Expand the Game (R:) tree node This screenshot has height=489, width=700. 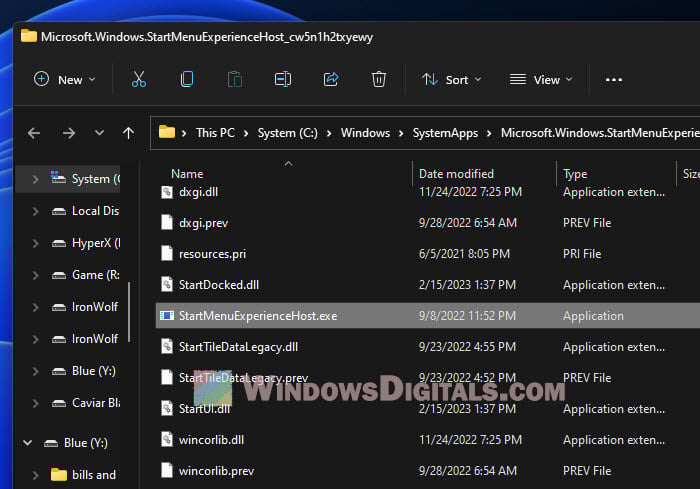tap(35, 275)
